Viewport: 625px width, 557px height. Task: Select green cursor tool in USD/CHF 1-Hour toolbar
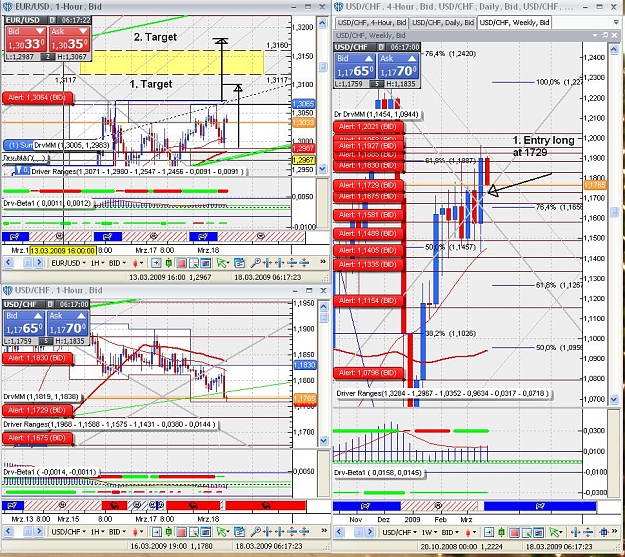pyautogui.click(x=222, y=532)
